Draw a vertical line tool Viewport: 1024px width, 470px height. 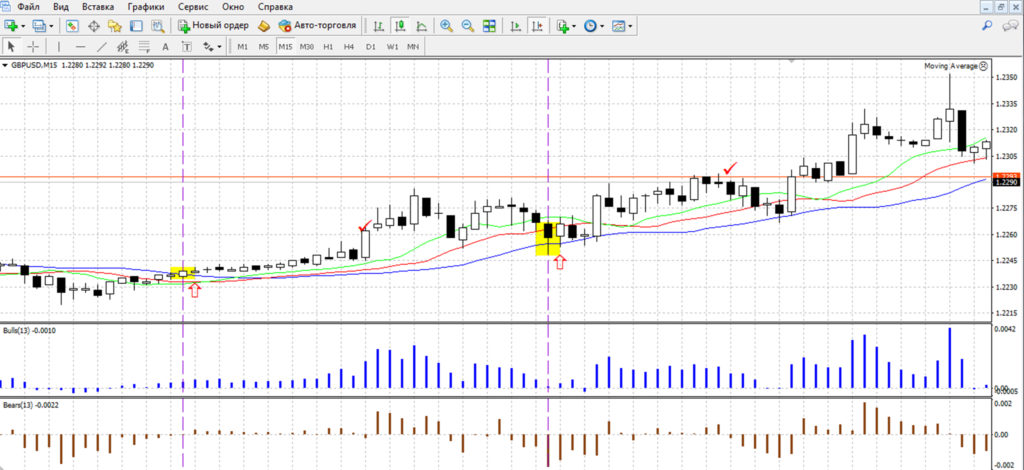pos(59,46)
